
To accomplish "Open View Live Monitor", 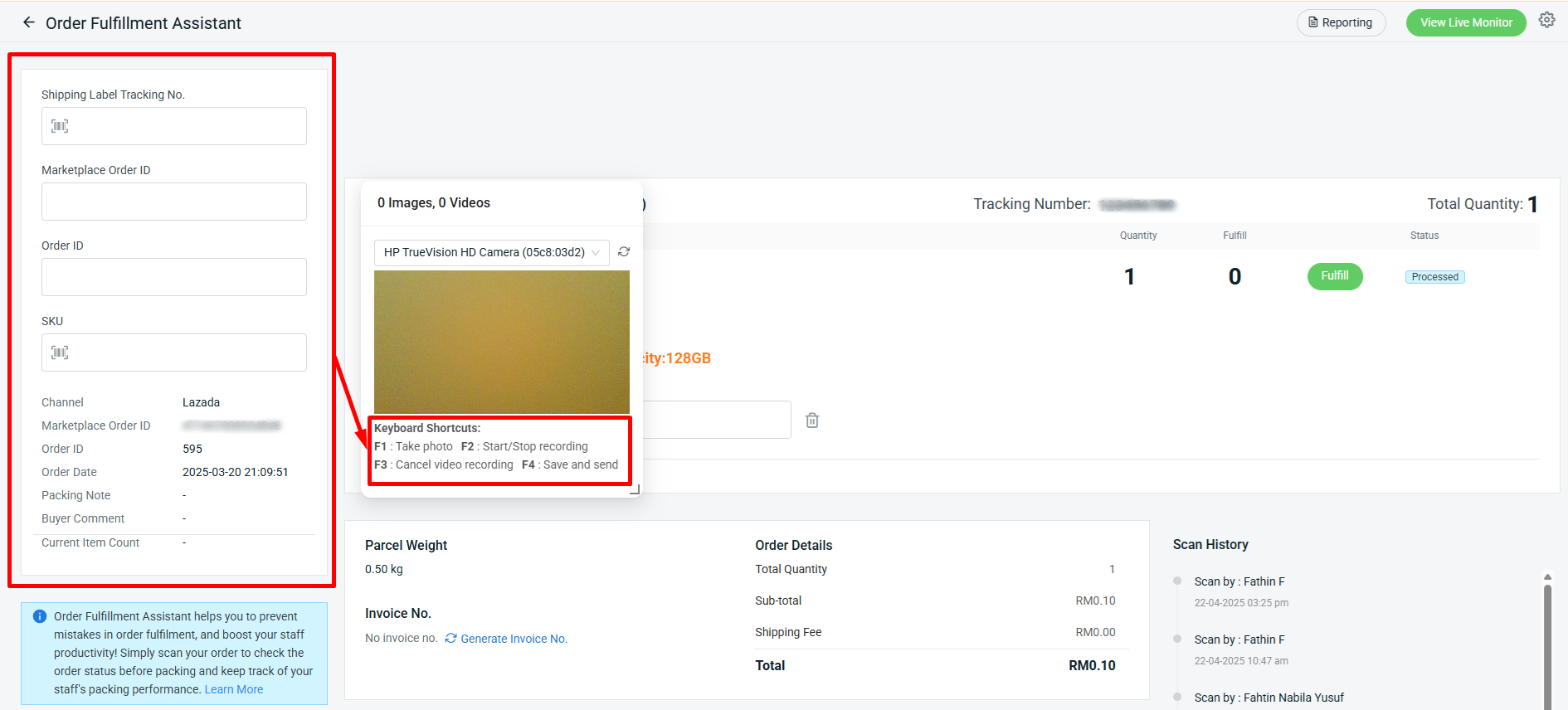I will tap(1465, 22).
